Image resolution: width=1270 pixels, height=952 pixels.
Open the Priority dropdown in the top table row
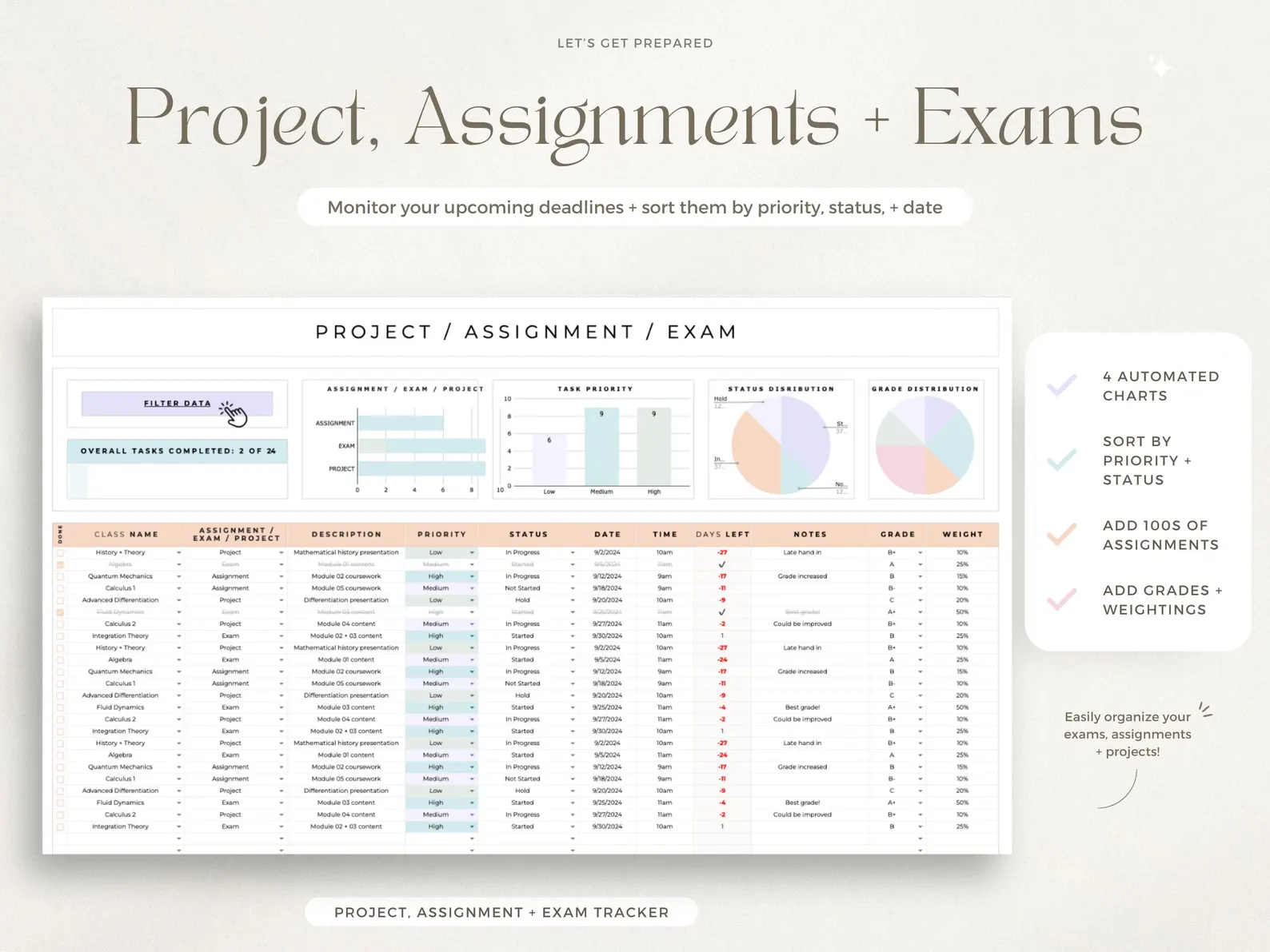click(x=472, y=553)
